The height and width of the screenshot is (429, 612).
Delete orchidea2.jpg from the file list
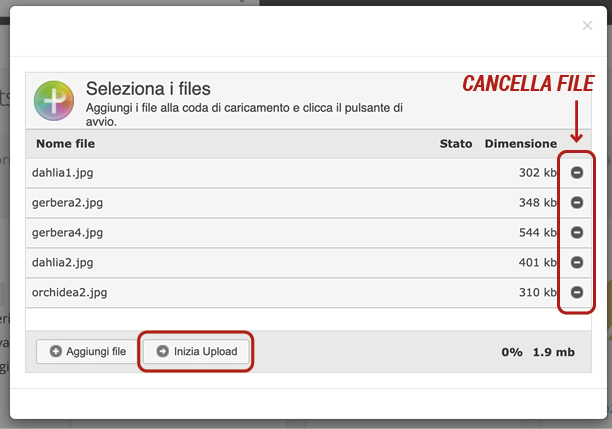tap(577, 292)
